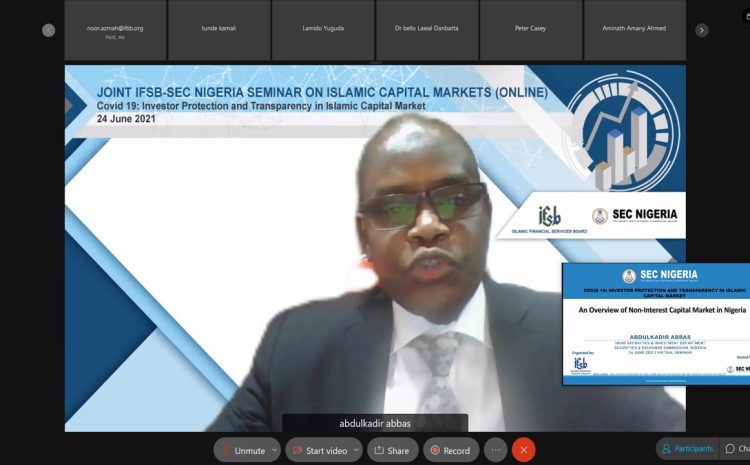
Task: Select the Peter Casey participant tile
Action: click(x=531, y=30)
